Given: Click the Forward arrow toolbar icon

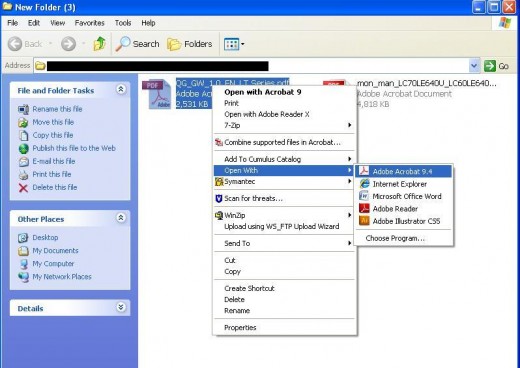Looking at the screenshot, I should coord(68,44).
